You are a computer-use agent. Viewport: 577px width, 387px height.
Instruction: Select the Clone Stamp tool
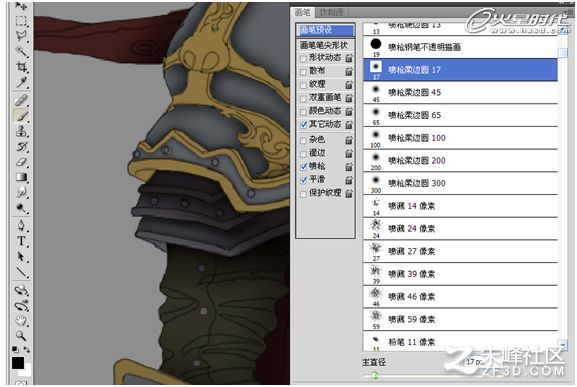(22, 131)
